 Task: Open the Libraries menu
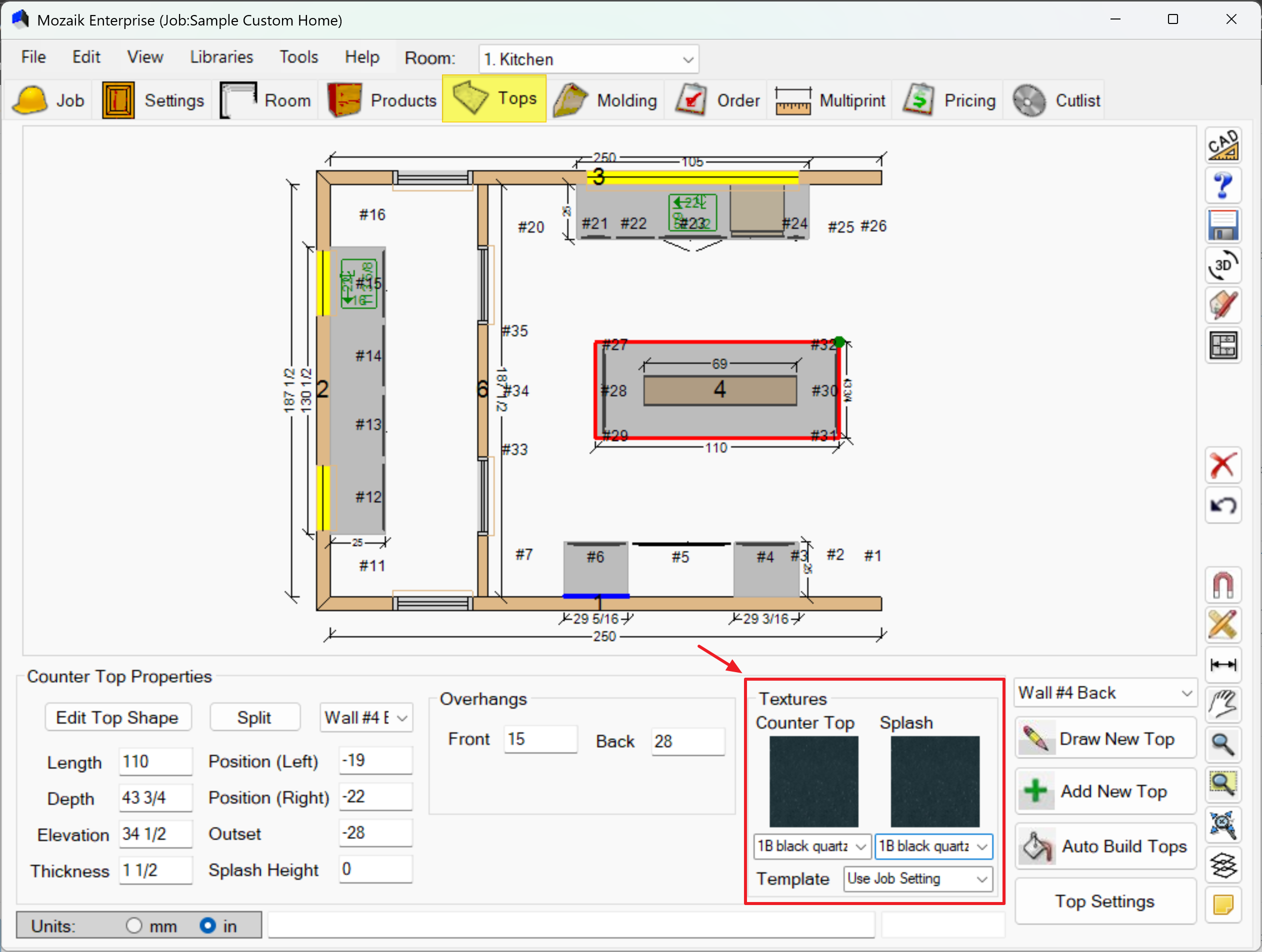tap(221, 57)
